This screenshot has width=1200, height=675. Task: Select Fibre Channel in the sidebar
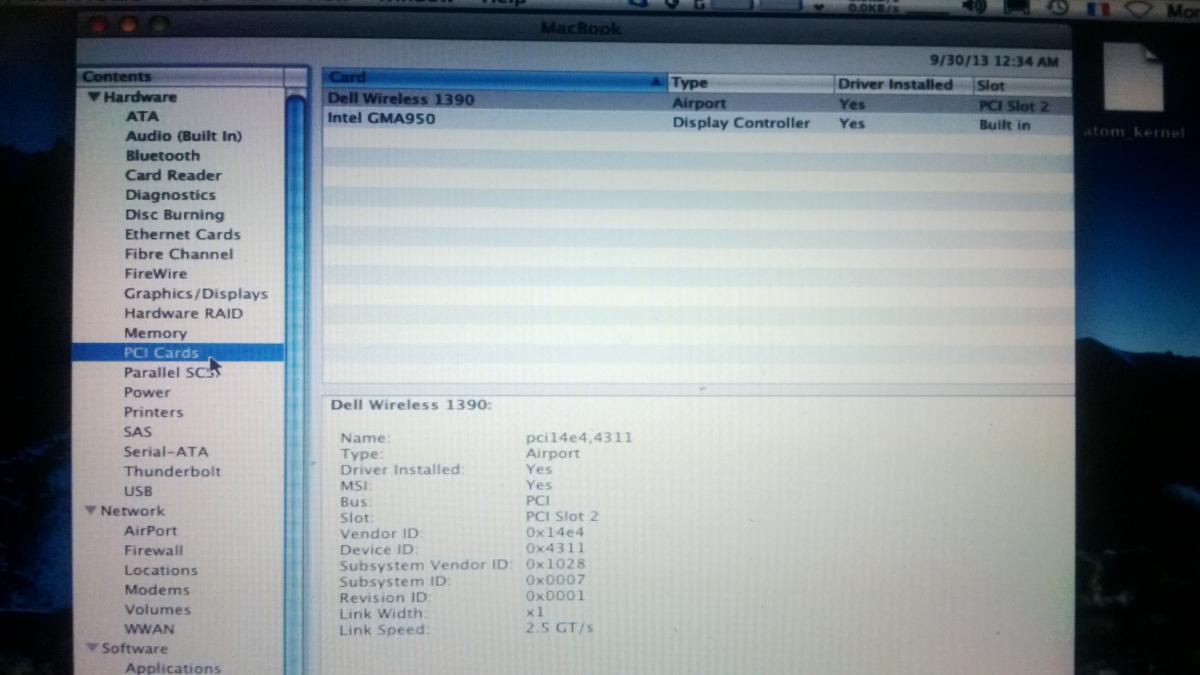click(x=179, y=254)
